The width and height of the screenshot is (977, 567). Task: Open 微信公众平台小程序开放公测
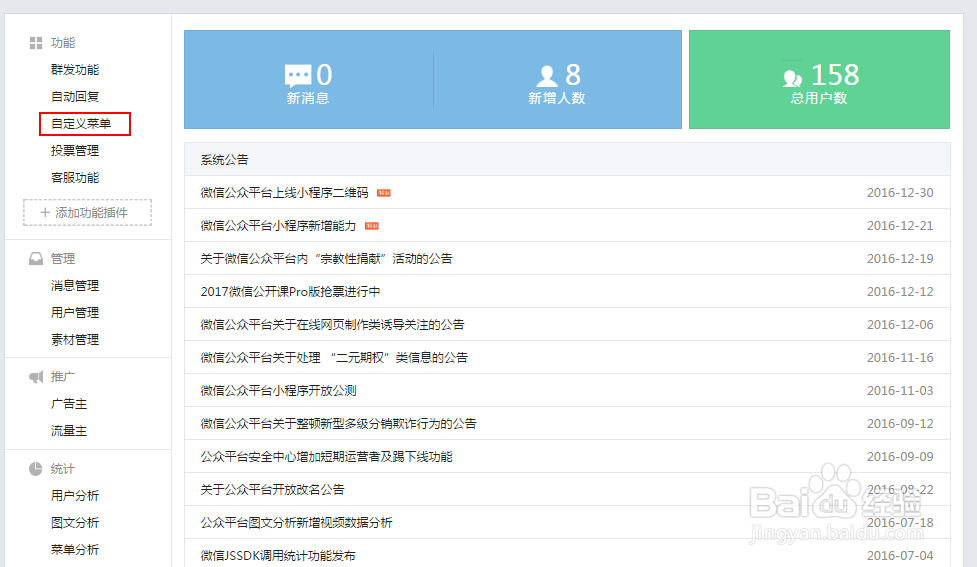(278, 391)
